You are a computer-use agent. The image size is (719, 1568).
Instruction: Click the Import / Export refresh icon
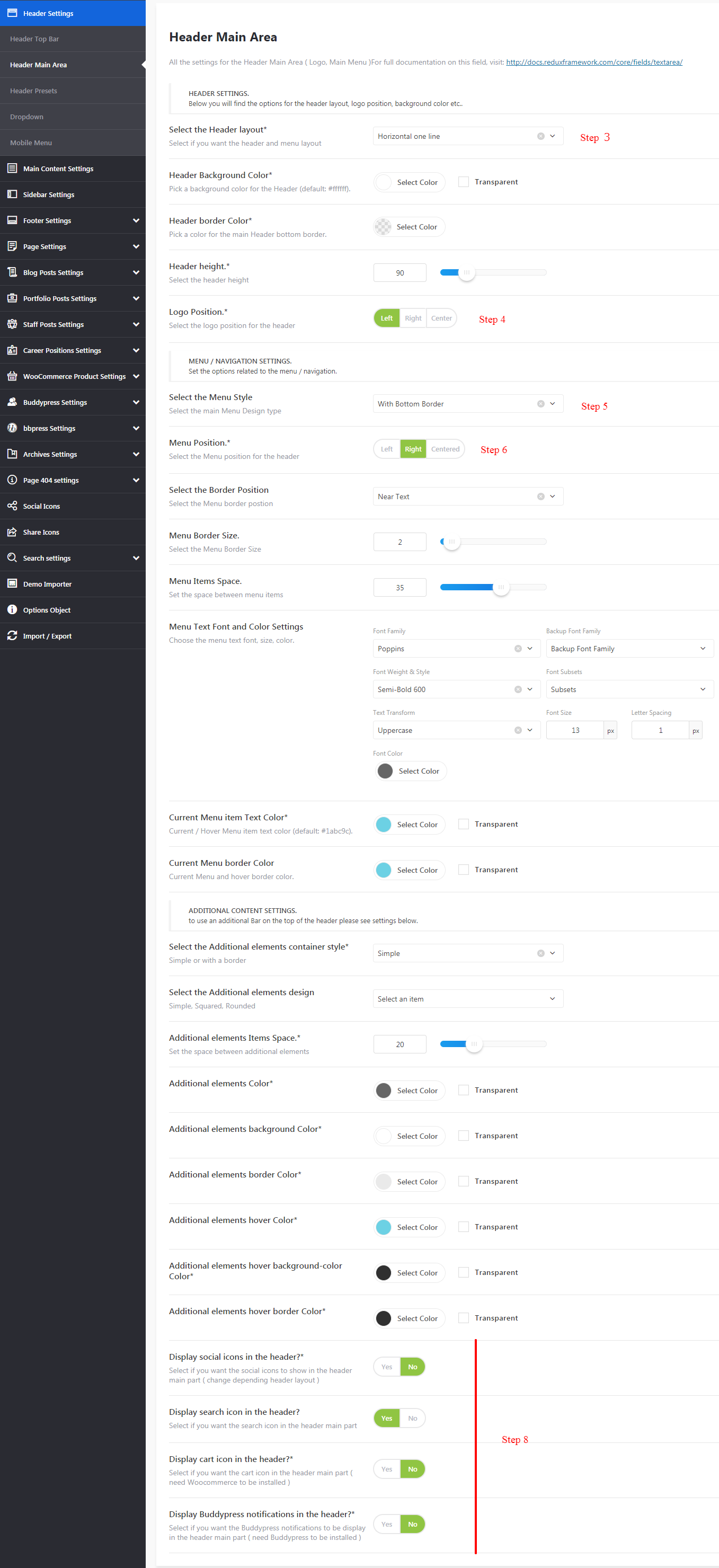tap(12, 635)
